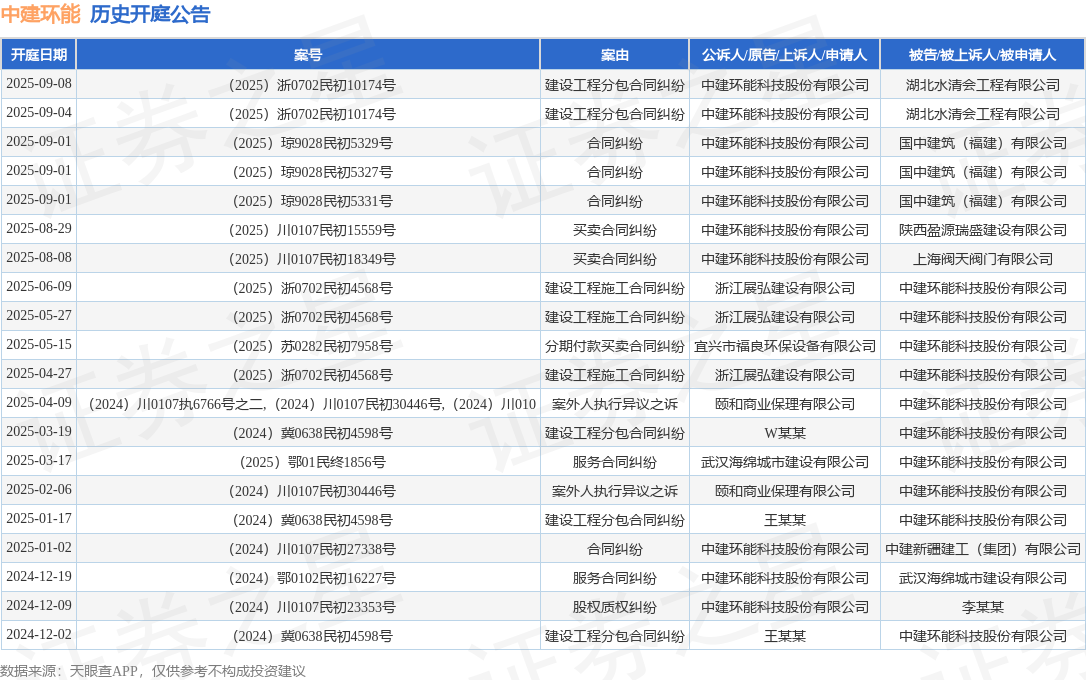This screenshot has height=680, width=1086.
Task: Click date cell 2024-12-19
Action: [39, 577]
